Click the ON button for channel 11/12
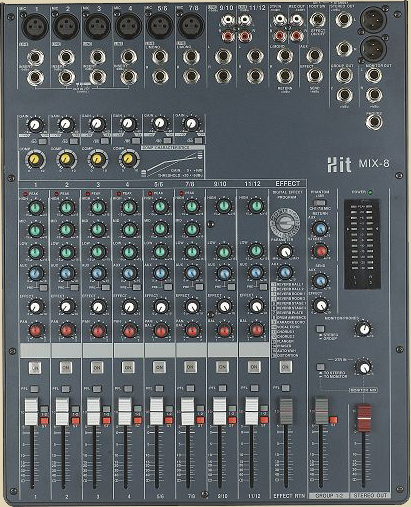The image size is (411, 507). point(254,367)
